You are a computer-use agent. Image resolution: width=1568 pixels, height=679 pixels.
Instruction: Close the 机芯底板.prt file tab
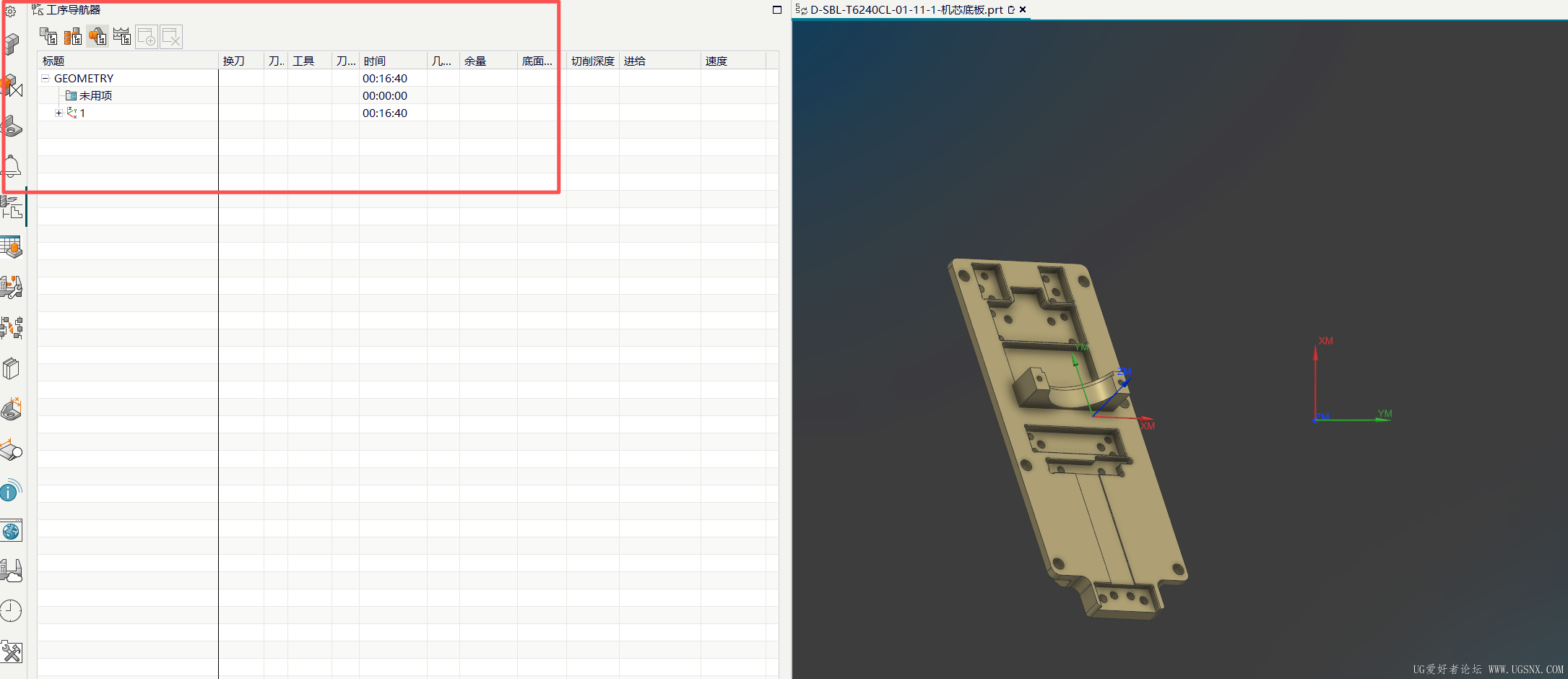click(1023, 9)
